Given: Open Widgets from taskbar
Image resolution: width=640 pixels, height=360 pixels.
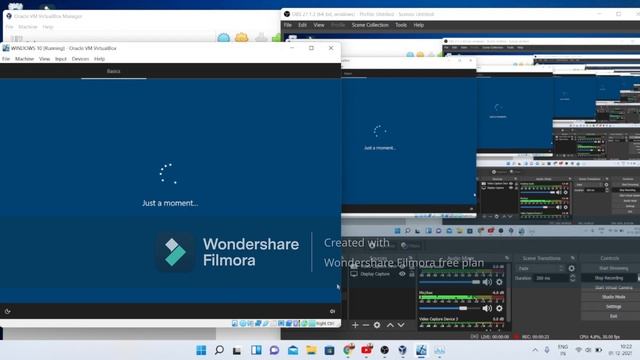Looking at the screenshot, I should (256, 350).
